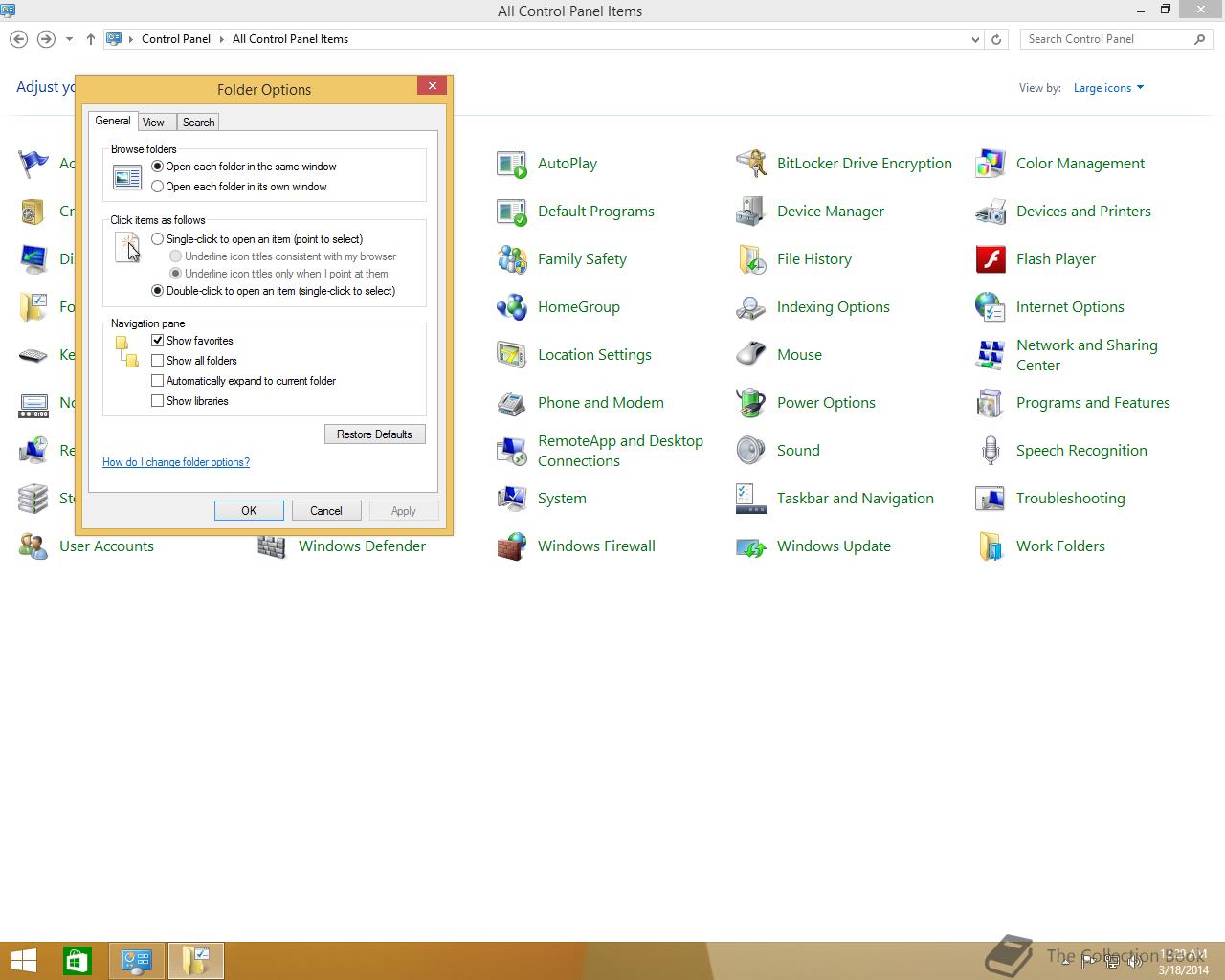Open the File History icon
1225x980 pixels.
click(x=751, y=259)
